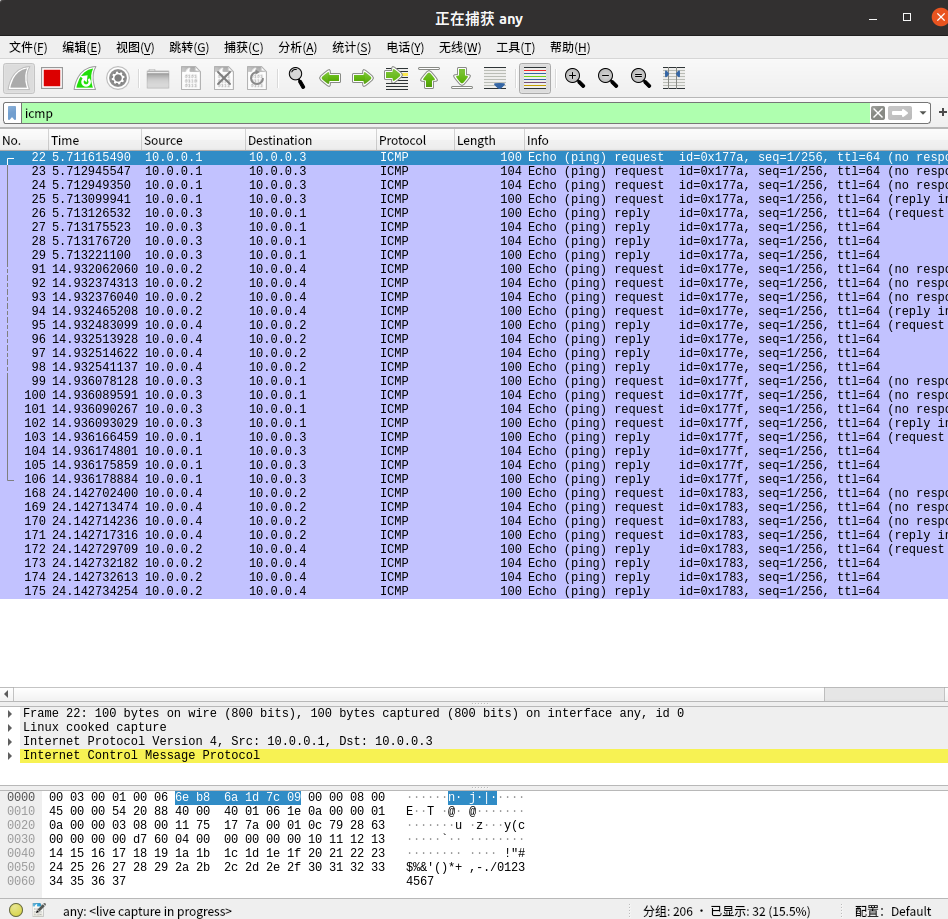Select packet 99 at time 14.936078128
Screen dimensions: 948x919
[x=474, y=381]
